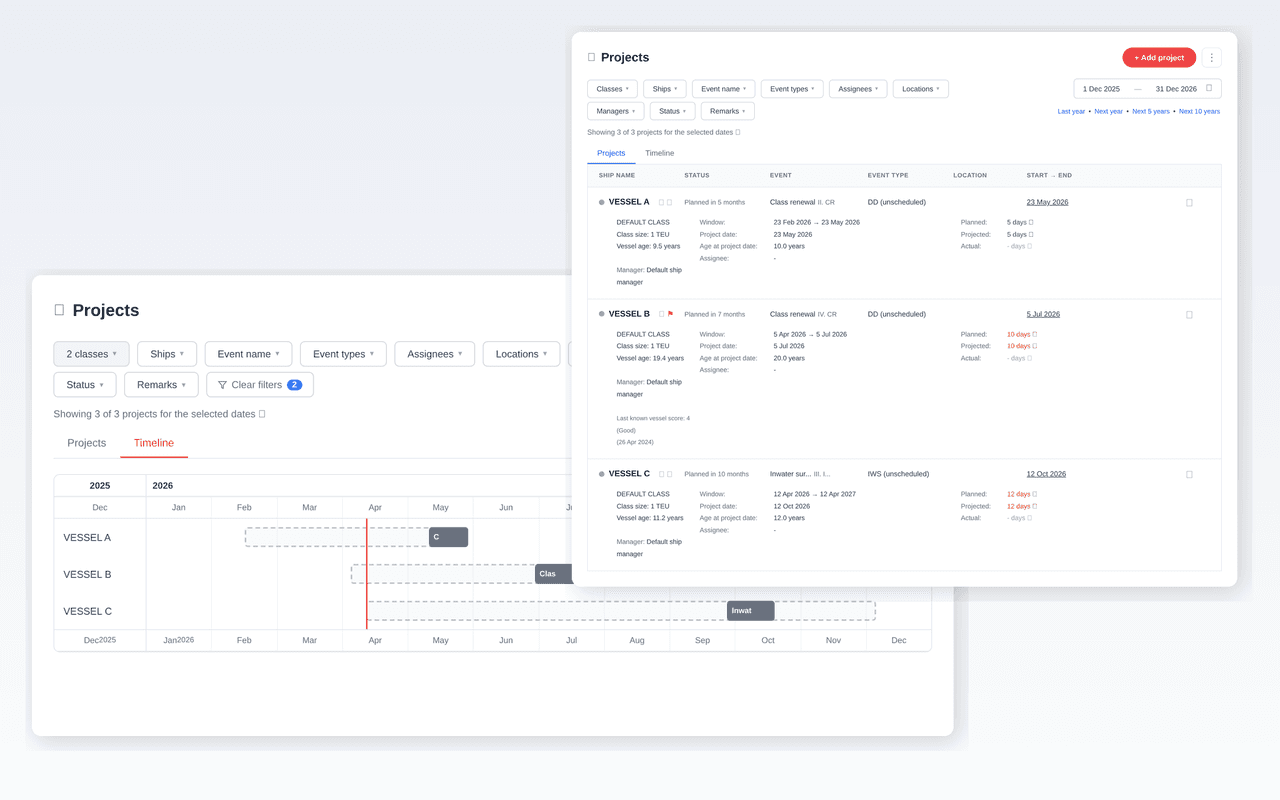Open the calendar icon next to 31 Dec 2026
Image resolution: width=1280 pixels, height=800 pixels.
tap(1209, 88)
